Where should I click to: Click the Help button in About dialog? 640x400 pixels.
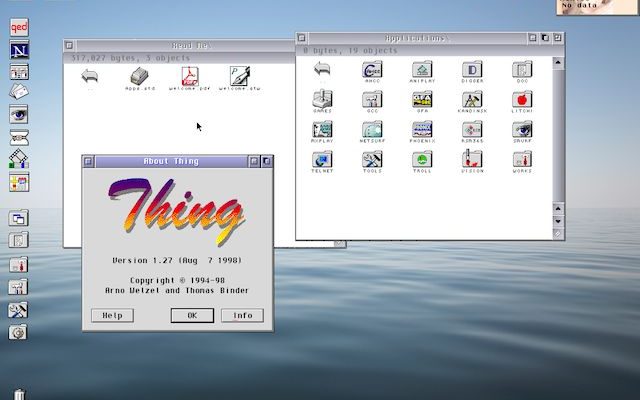[112, 315]
